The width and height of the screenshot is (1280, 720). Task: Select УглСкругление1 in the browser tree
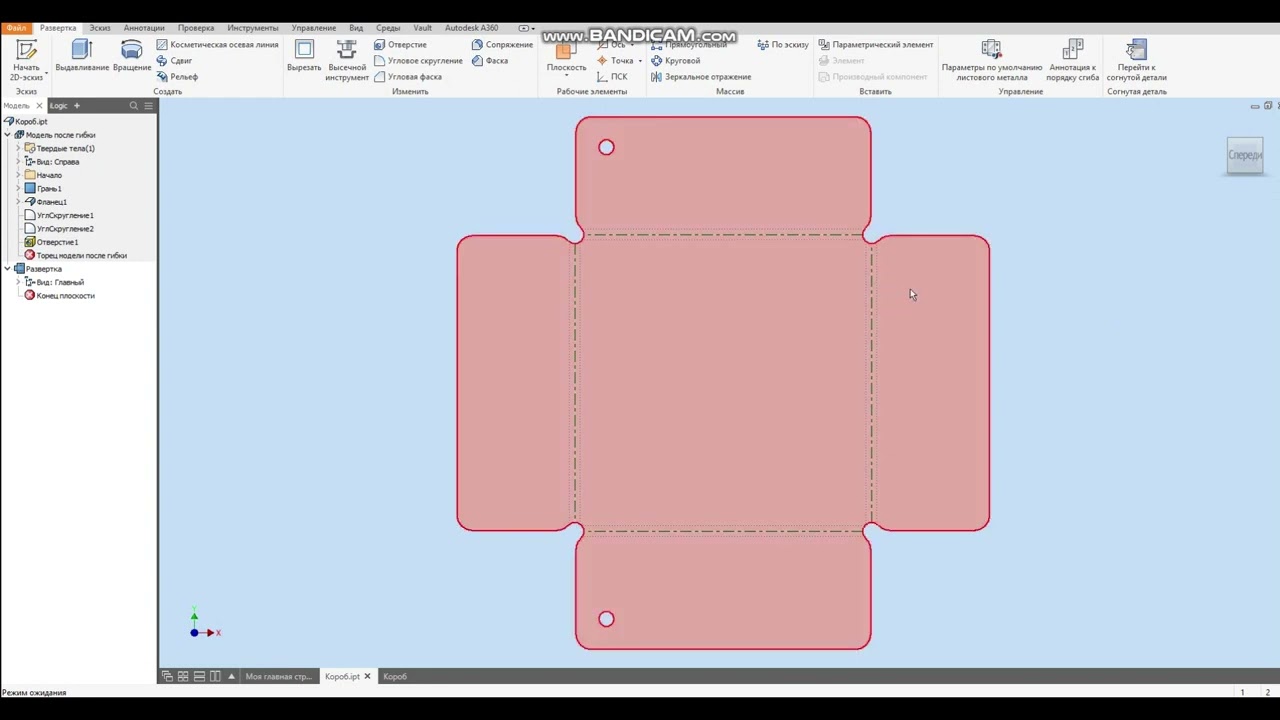coord(59,215)
